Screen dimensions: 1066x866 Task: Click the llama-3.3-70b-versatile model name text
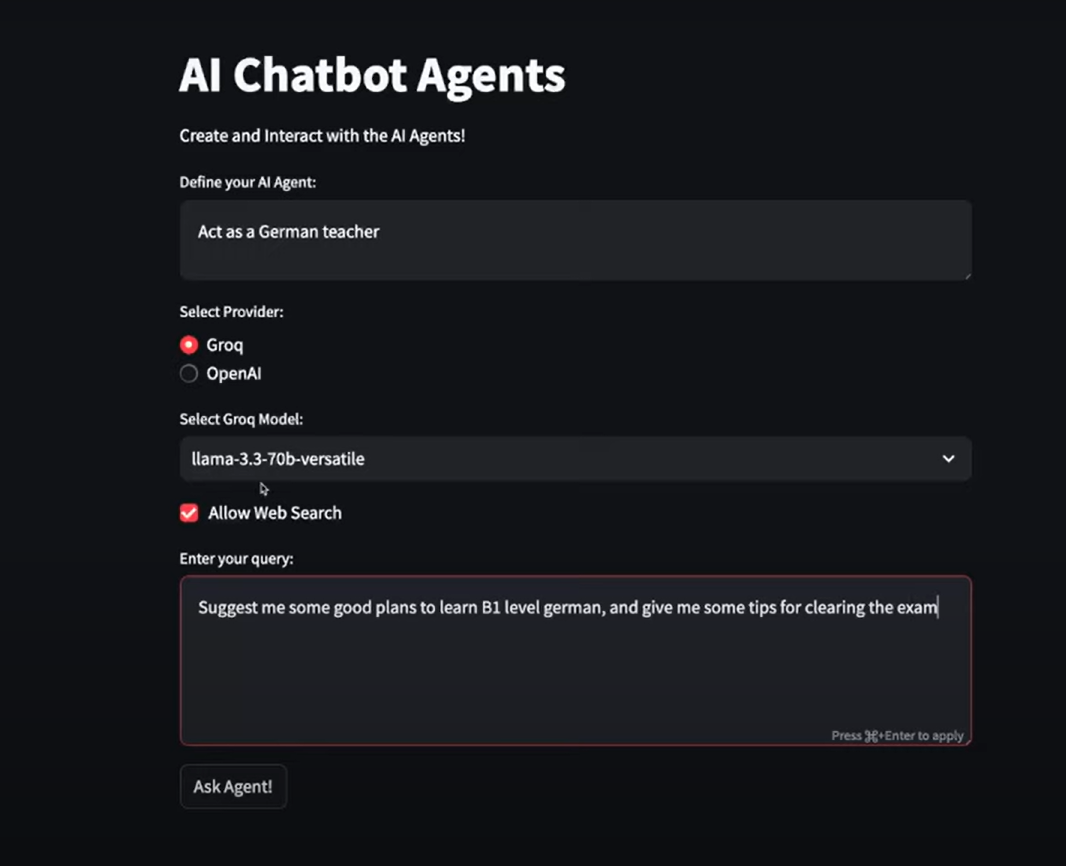280,458
